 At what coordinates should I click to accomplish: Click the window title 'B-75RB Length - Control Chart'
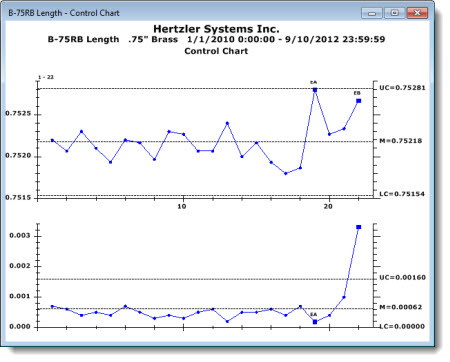tap(64, 13)
